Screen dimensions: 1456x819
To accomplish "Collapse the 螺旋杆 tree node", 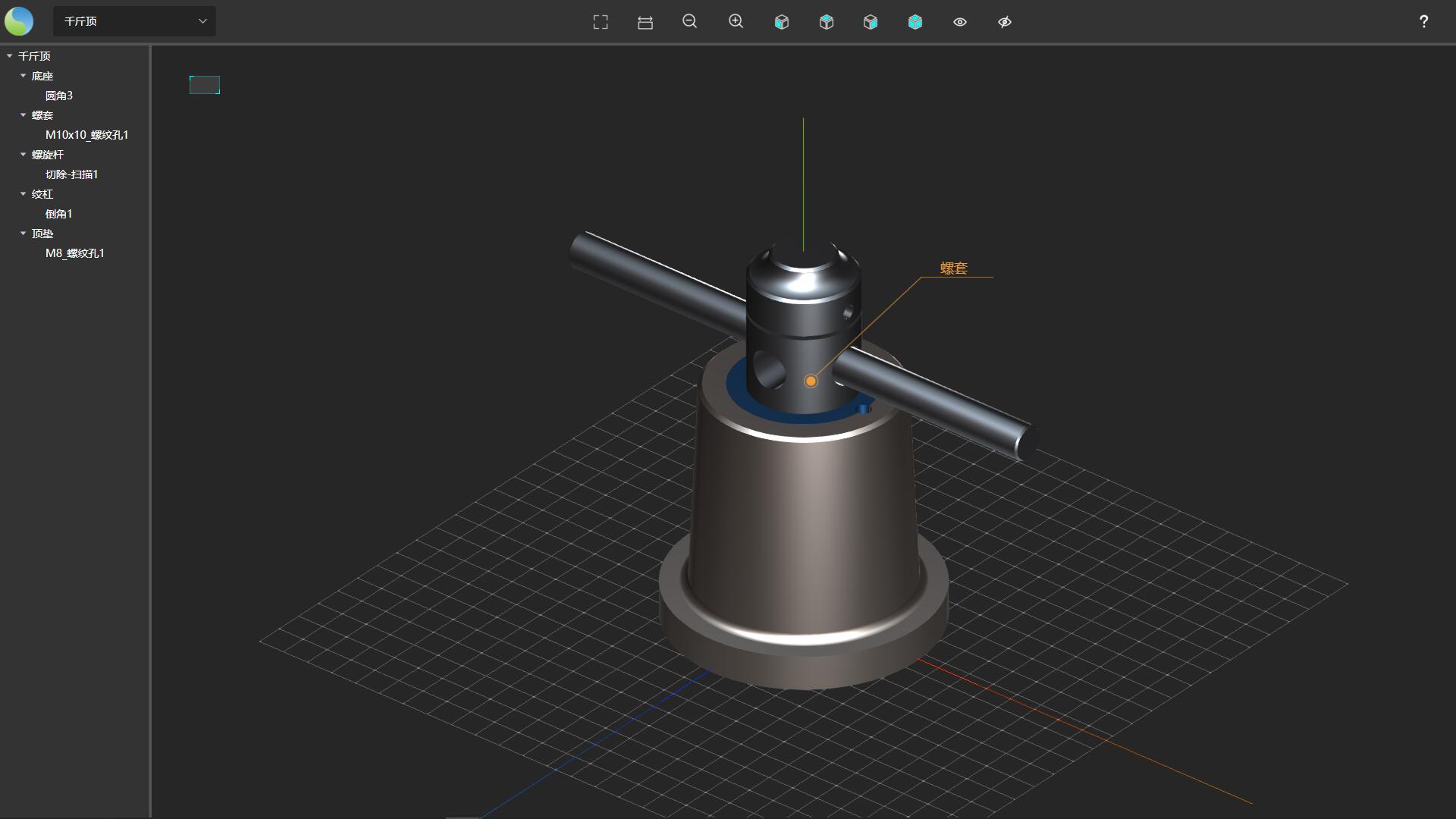I will coord(23,155).
